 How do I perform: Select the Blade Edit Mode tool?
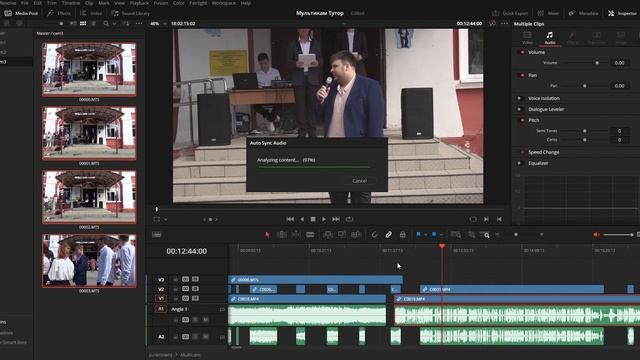(x=310, y=235)
